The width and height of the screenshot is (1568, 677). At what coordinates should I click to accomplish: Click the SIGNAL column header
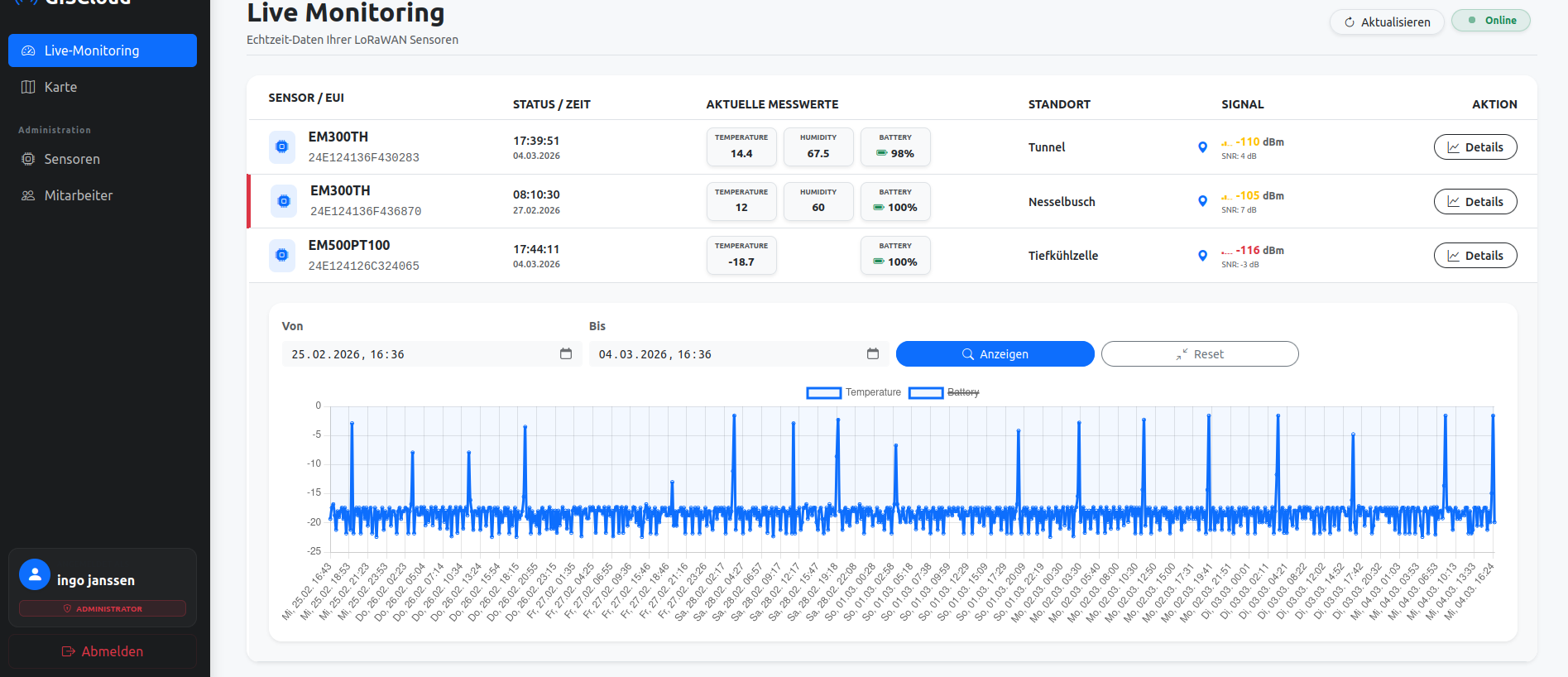(x=1243, y=104)
